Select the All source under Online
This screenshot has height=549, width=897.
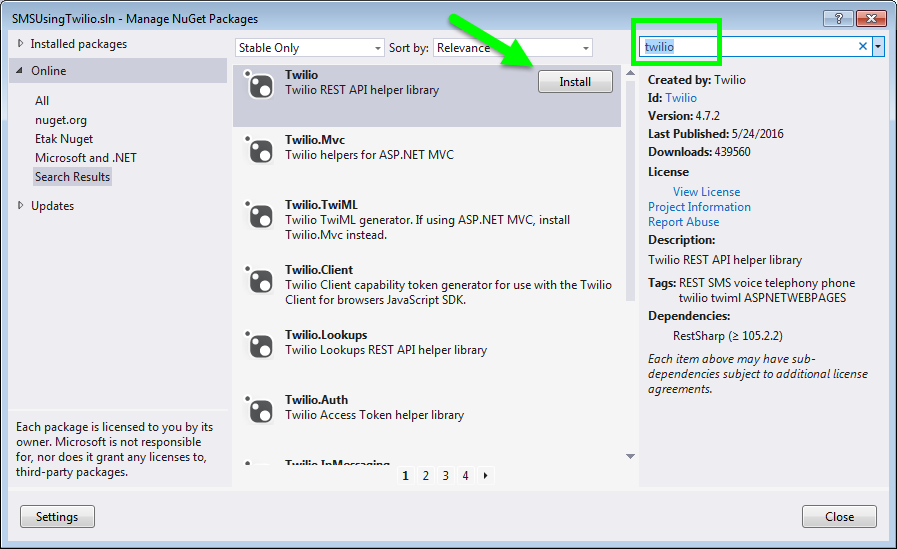[x=42, y=101]
